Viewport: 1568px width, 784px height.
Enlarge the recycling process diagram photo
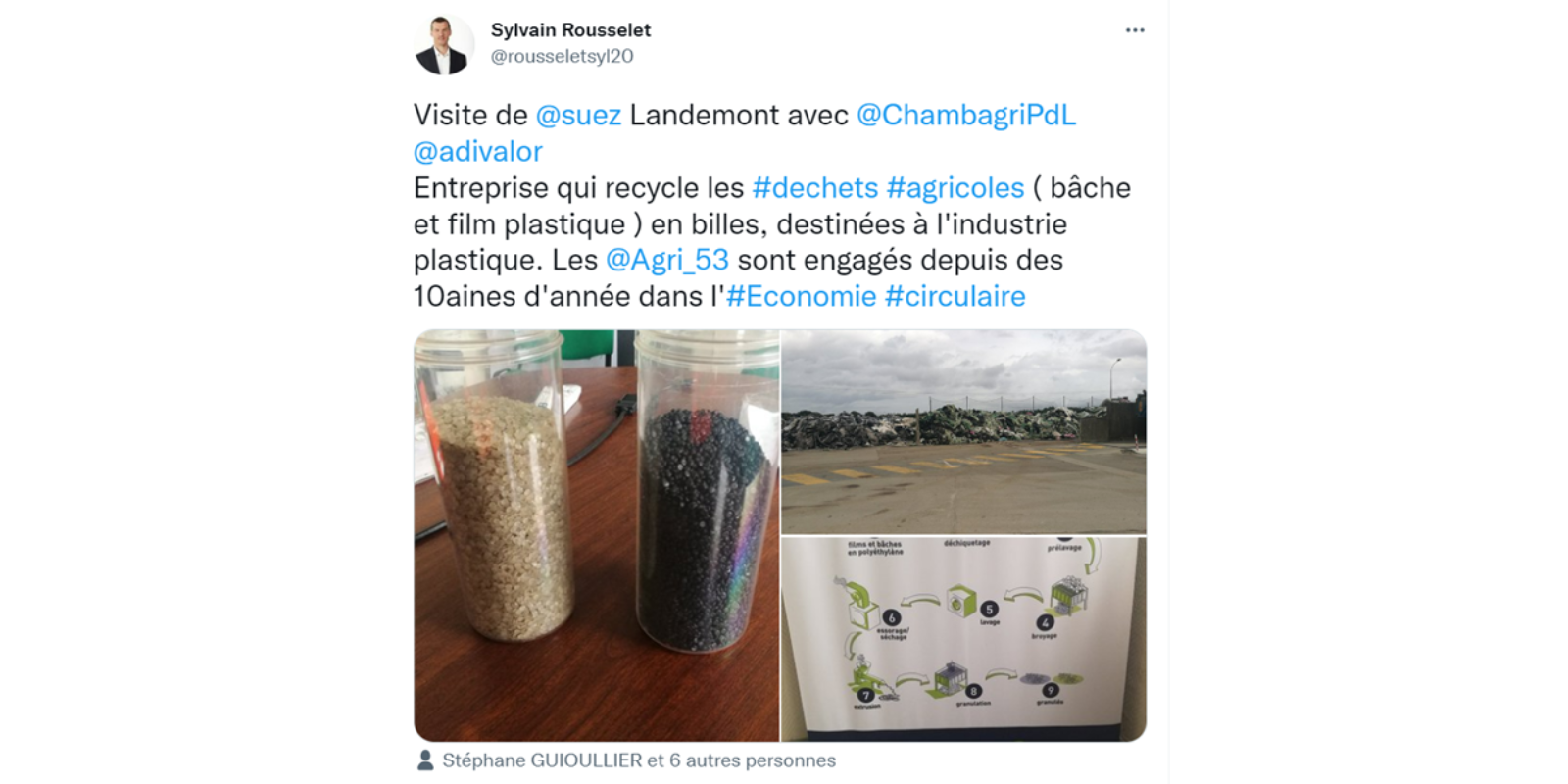[963, 639]
